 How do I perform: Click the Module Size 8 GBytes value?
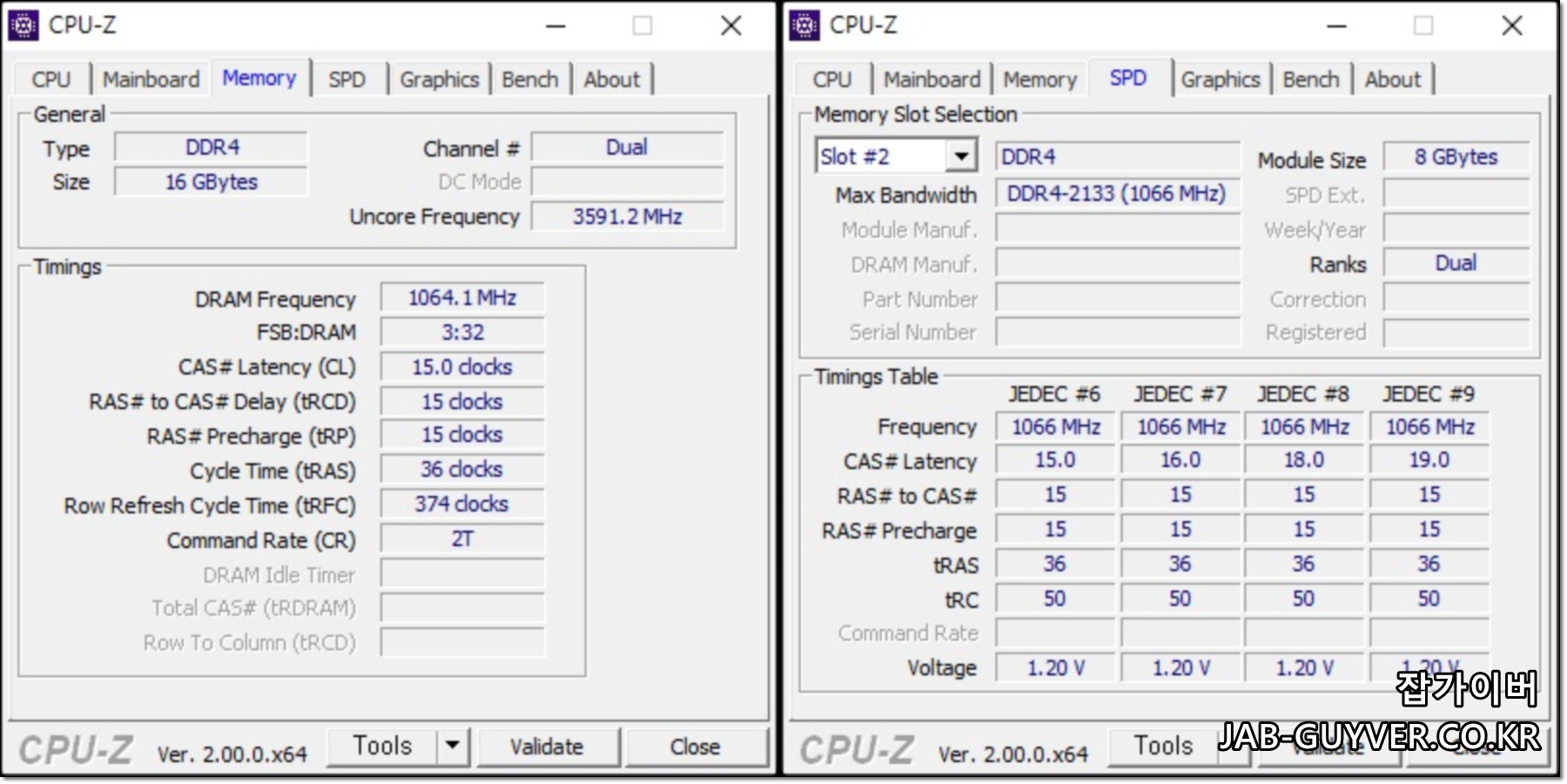pyautogui.click(x=1456, y=157)
